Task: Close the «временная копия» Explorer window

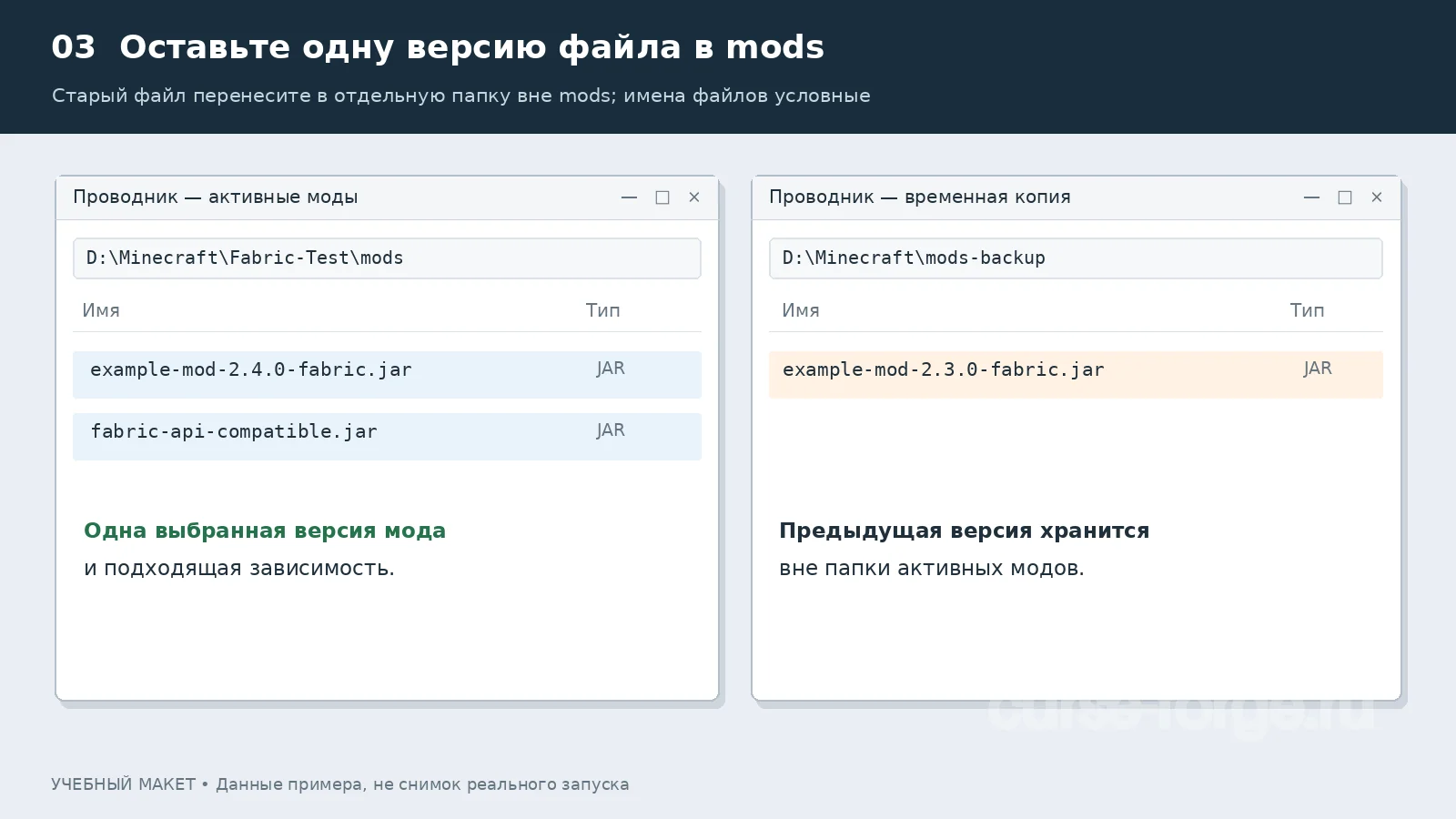Action: (x=1377, y=197)
